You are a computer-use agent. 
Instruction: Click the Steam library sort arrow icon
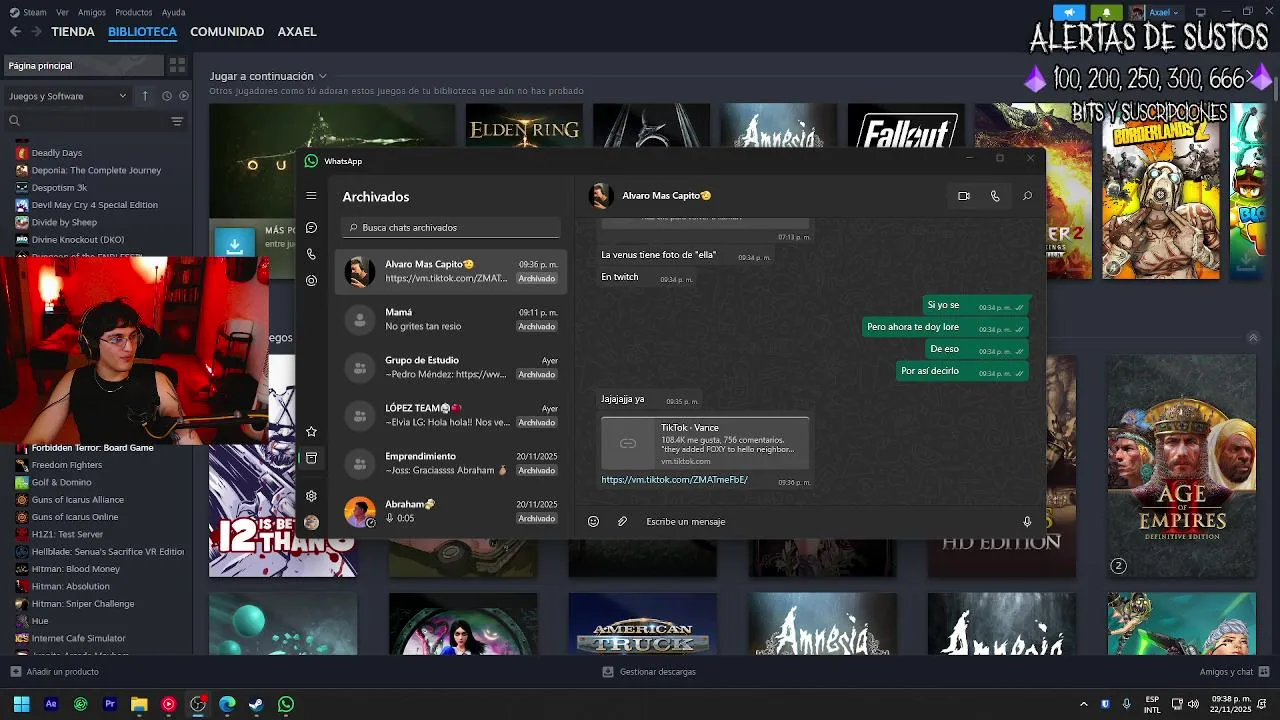coord(145,96)
